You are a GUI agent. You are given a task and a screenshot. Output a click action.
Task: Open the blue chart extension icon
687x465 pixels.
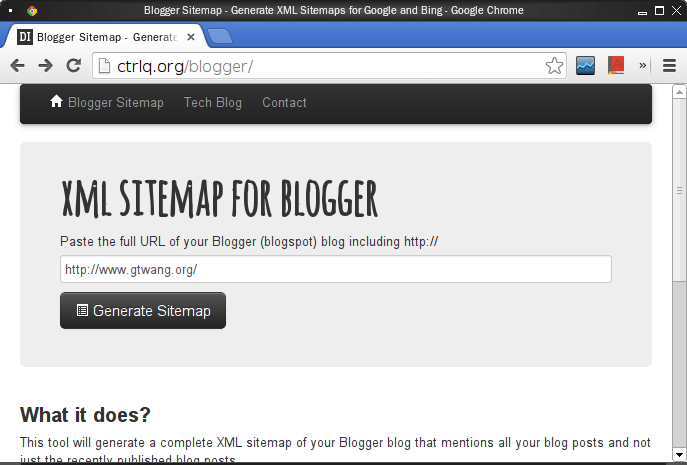(585, 66)
